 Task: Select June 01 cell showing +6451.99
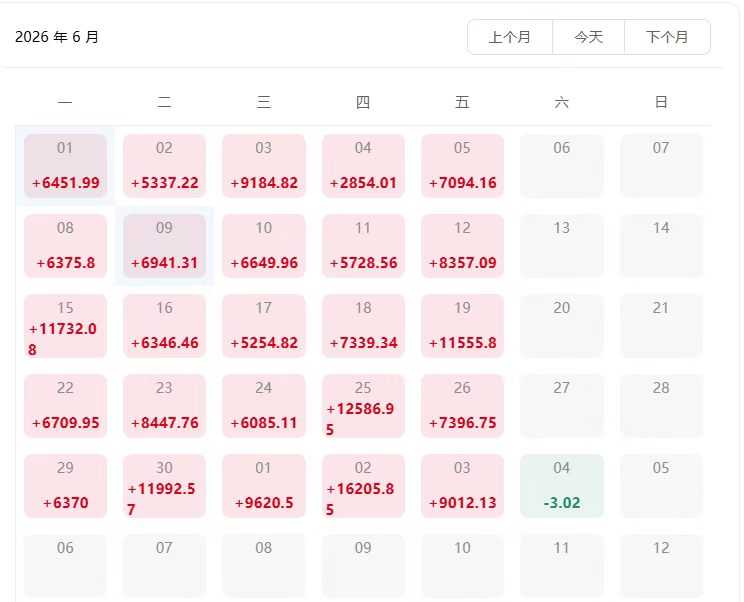[65, 166]
